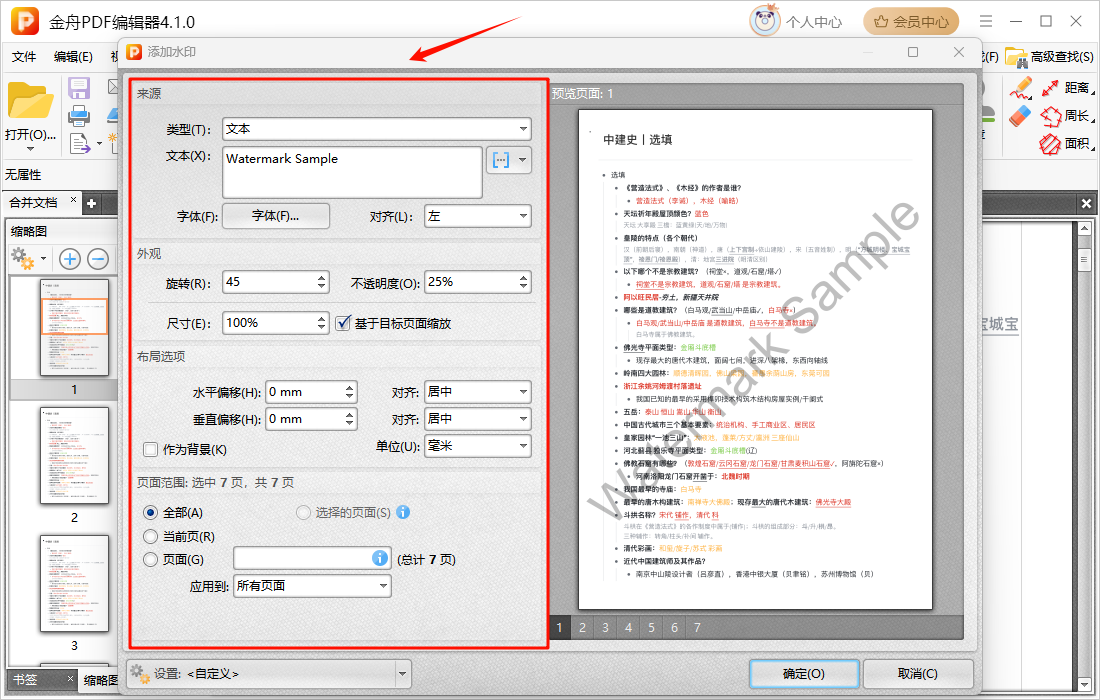Select page 1 thumbnail
Viewport: 1100px width, 700px height.
74,327
